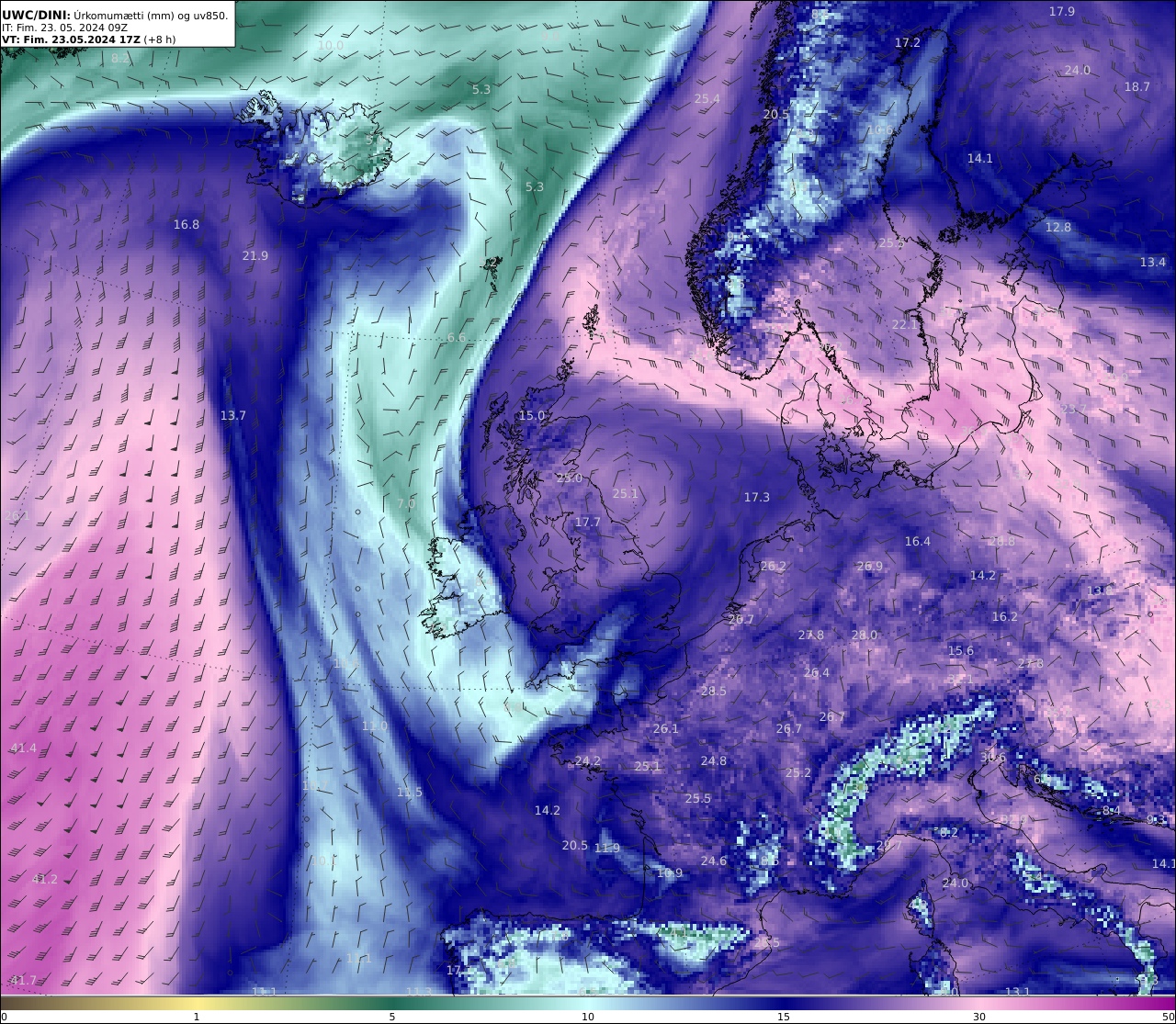Click the '(+8 h)' forecast offset text
The width and height of the screenshot is (1176, 1024).
[x=161, y=39]
